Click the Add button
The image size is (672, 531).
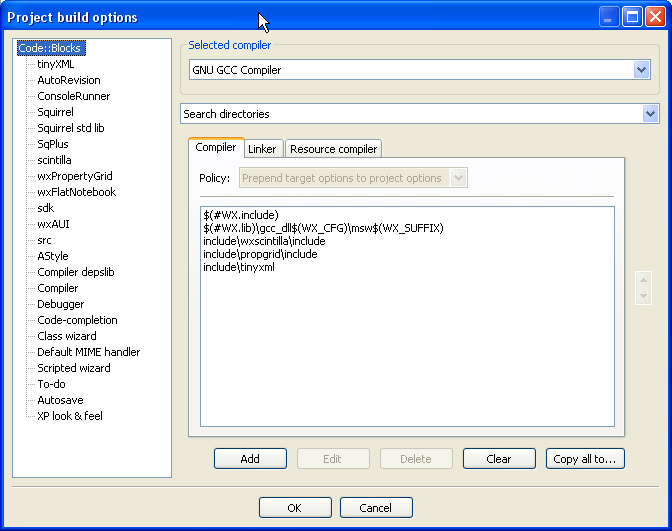[250, 459]
